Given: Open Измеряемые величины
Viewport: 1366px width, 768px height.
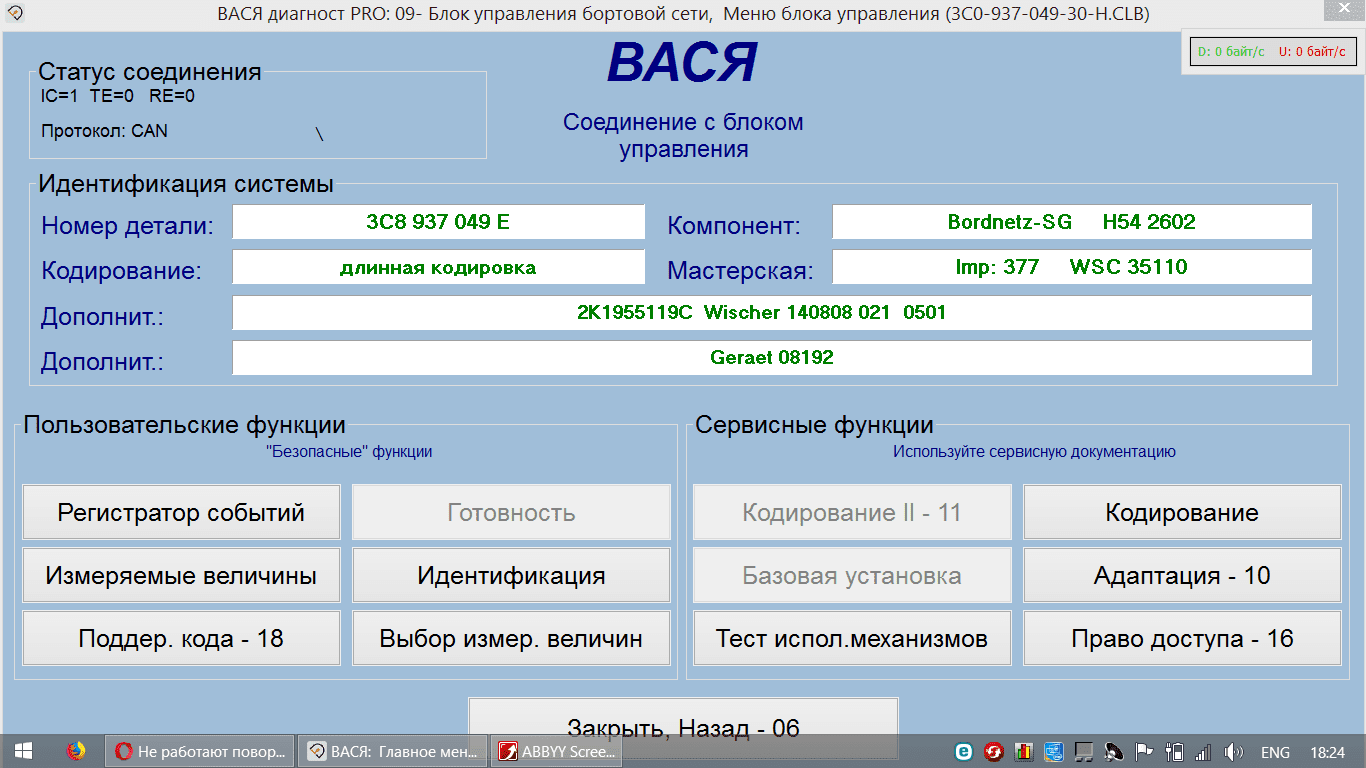Looking at the screenshot, I should [x=181, y=576].
